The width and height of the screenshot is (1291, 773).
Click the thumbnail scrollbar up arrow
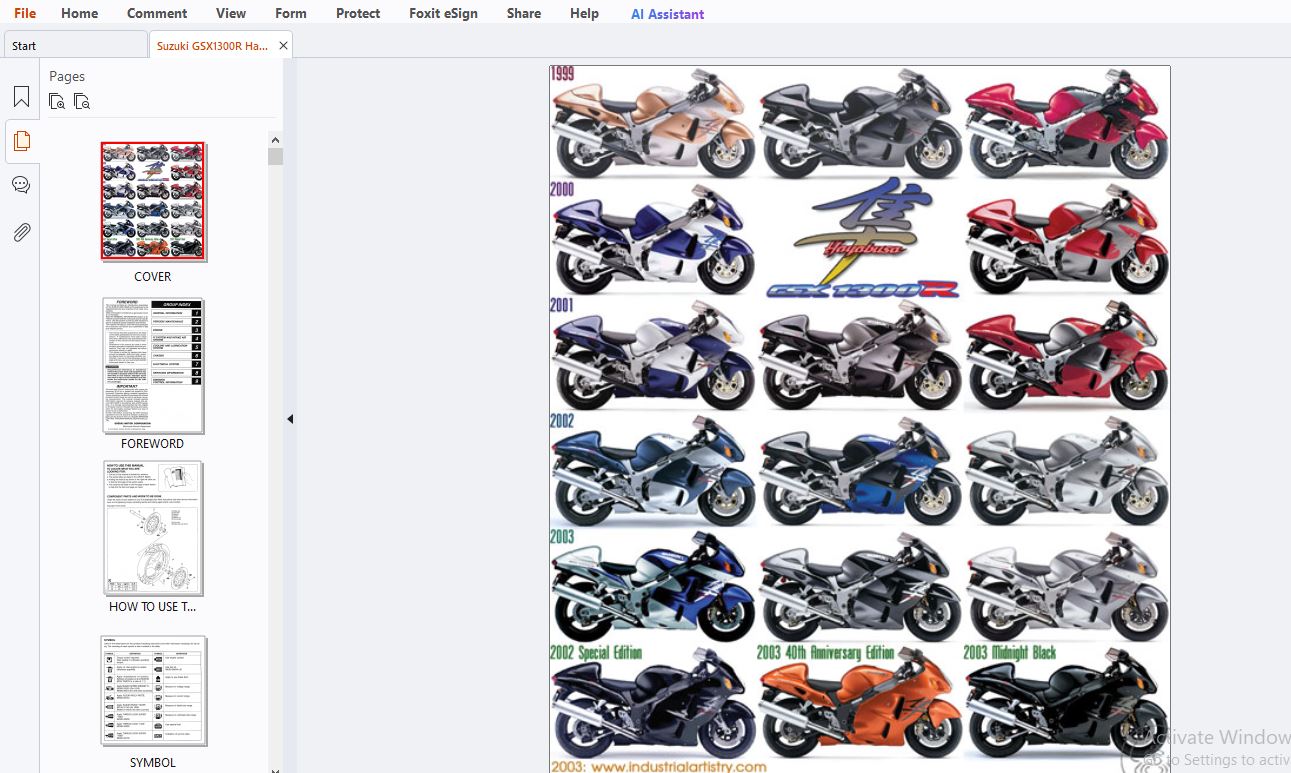click(x=276, y=139)
